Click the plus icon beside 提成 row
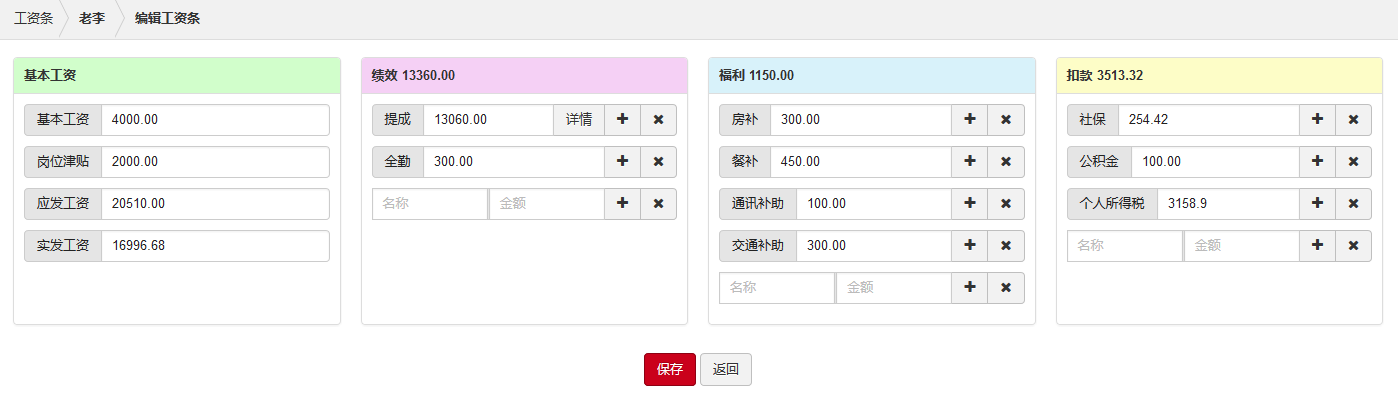The height and width of the screenshot is (420, 1398). click(x=622, y=120)
